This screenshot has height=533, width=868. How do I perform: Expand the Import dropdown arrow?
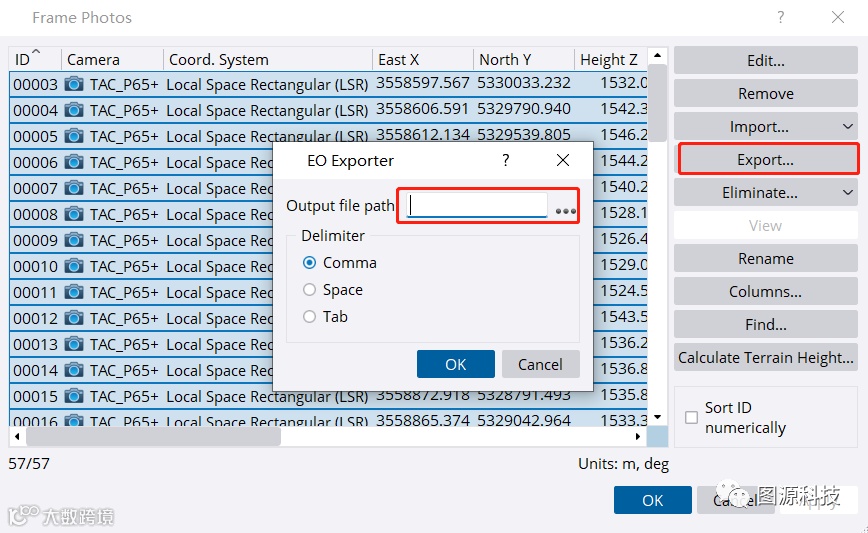tap(848, 127)
